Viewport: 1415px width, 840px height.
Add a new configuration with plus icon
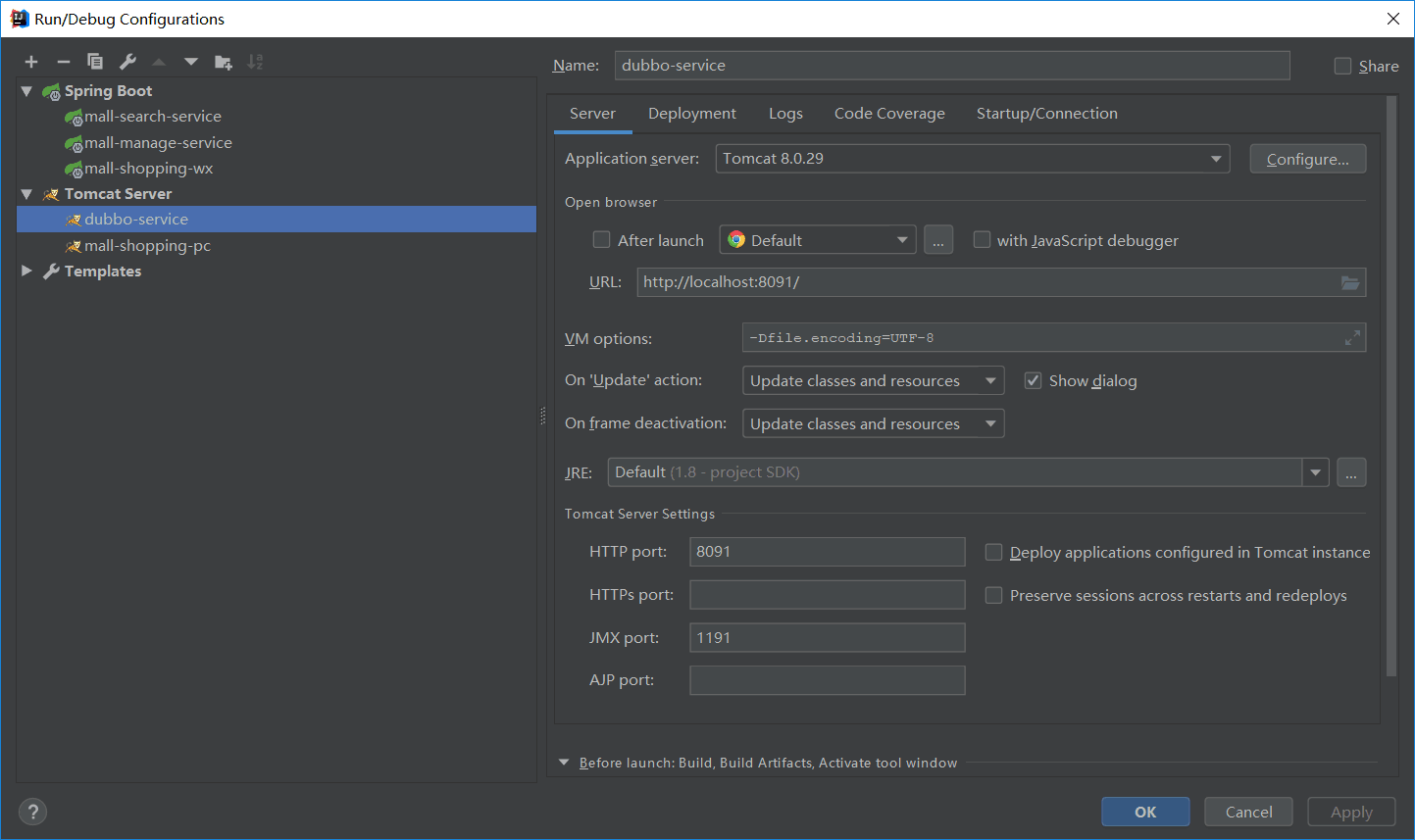(31, 62)
